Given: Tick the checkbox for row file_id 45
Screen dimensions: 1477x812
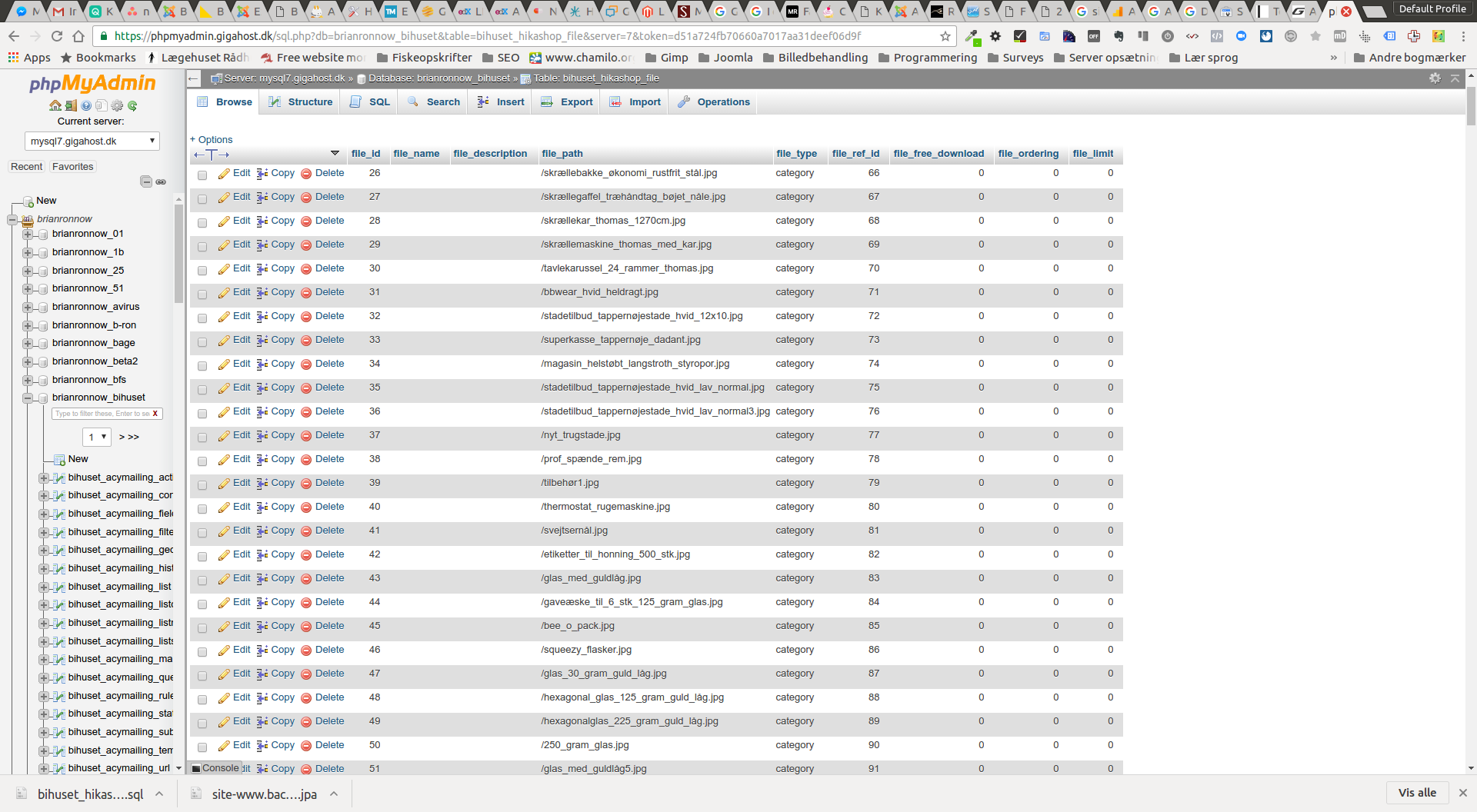Looking at the screenshot, I should click(x=202, y=628).
